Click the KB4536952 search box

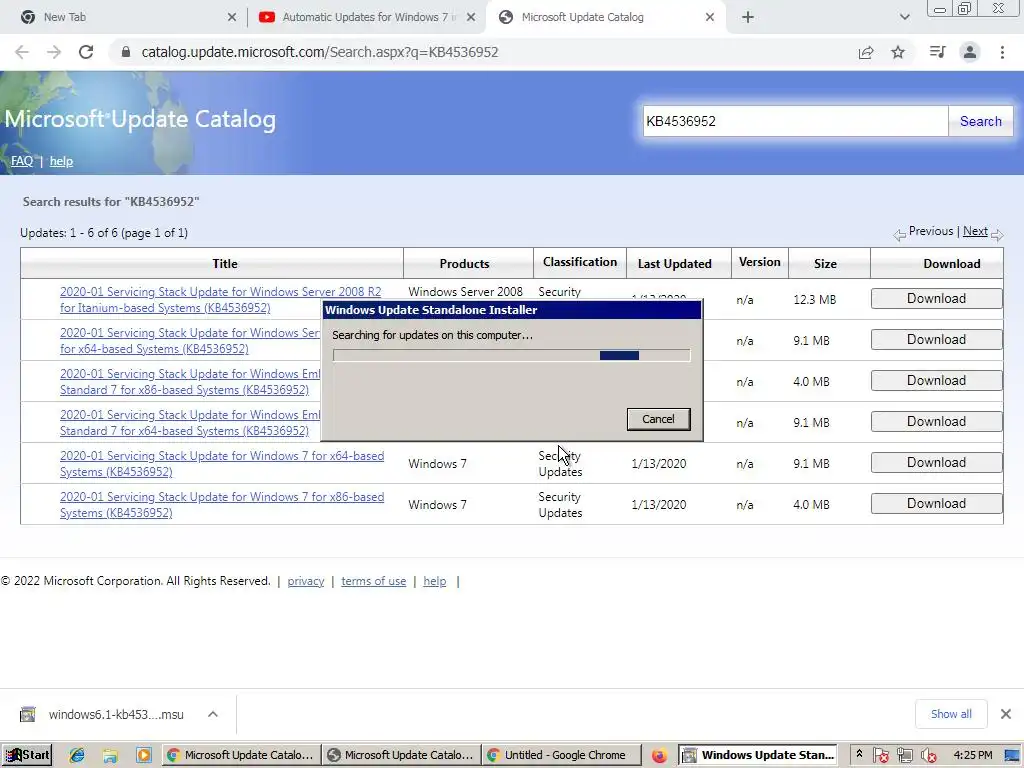[x=795, y=121]
